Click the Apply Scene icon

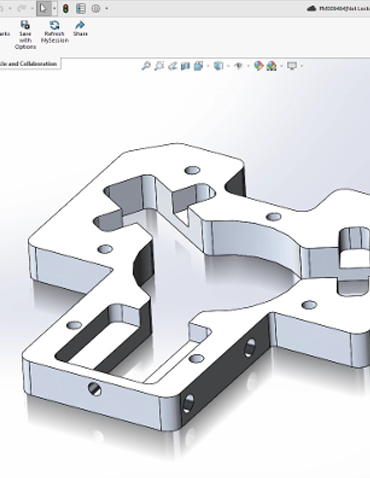coord(272,66)
